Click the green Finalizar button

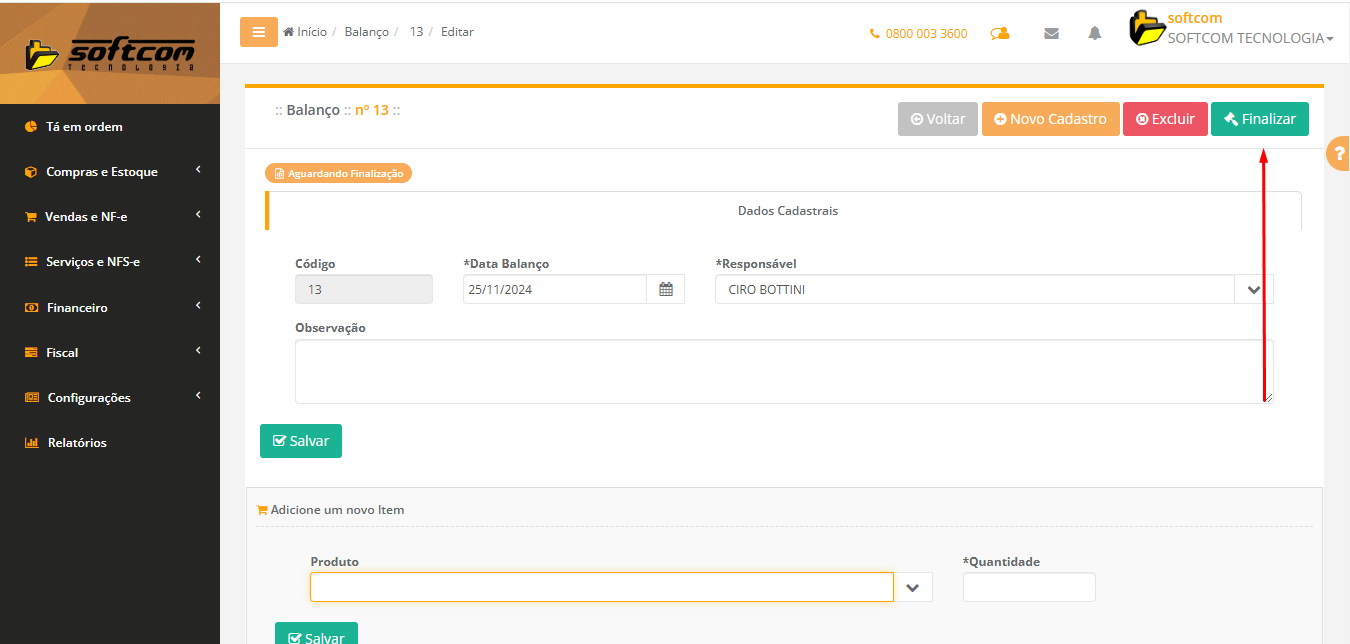(1259, 119)
